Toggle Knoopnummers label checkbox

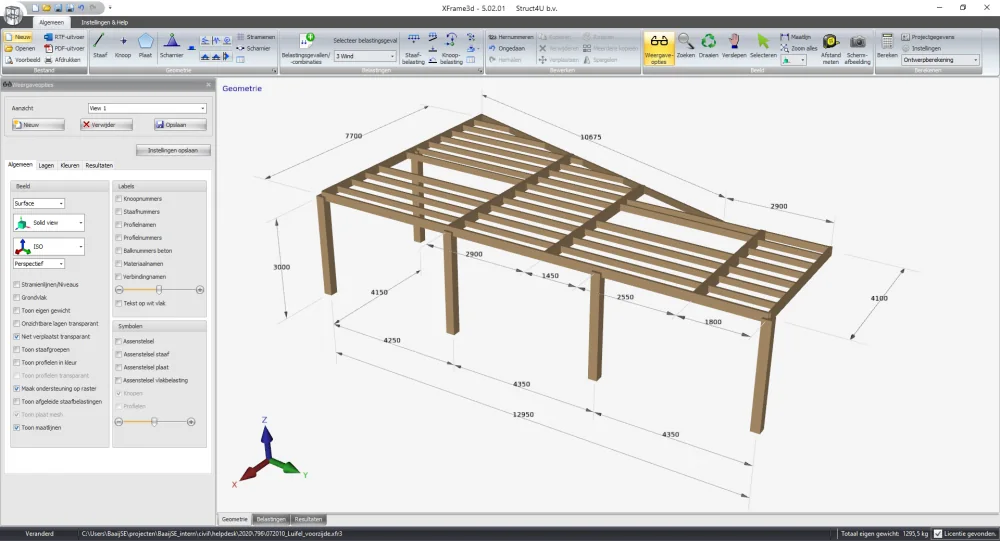[x=119, y=199]
